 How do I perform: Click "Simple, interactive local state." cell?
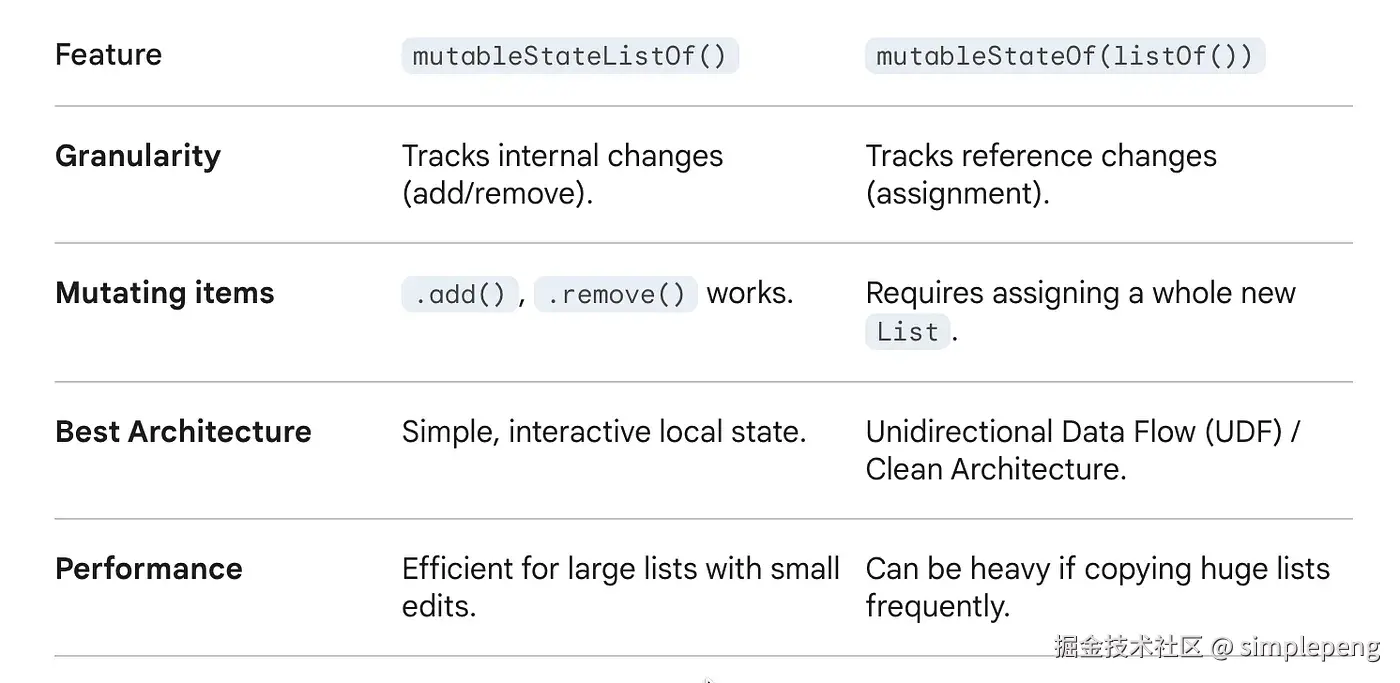pos(604,431)
